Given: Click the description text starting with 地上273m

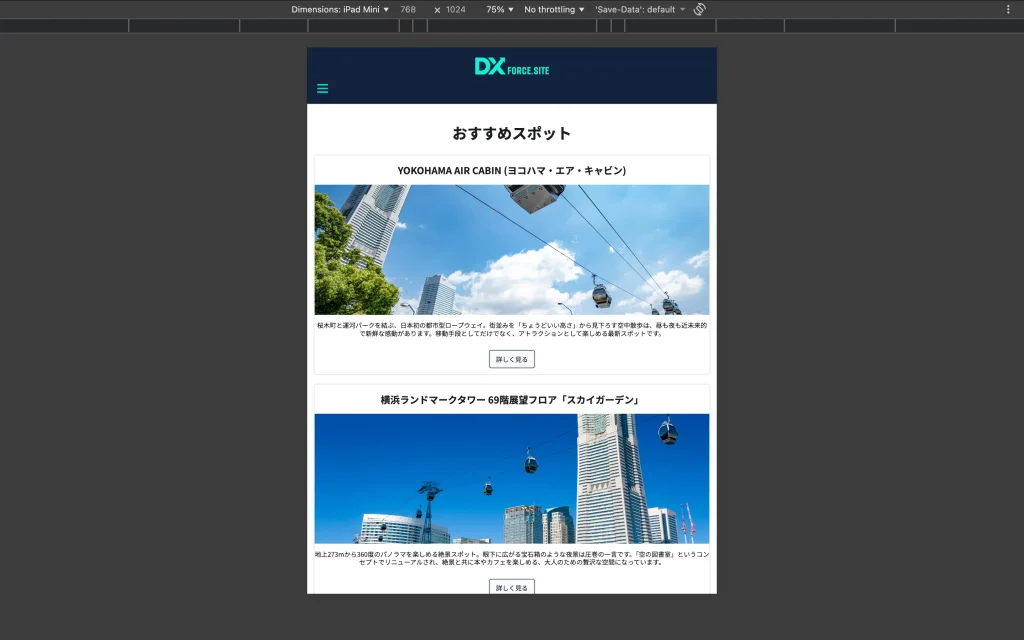Looking at the screenshot, I should (x=511, y=558).
